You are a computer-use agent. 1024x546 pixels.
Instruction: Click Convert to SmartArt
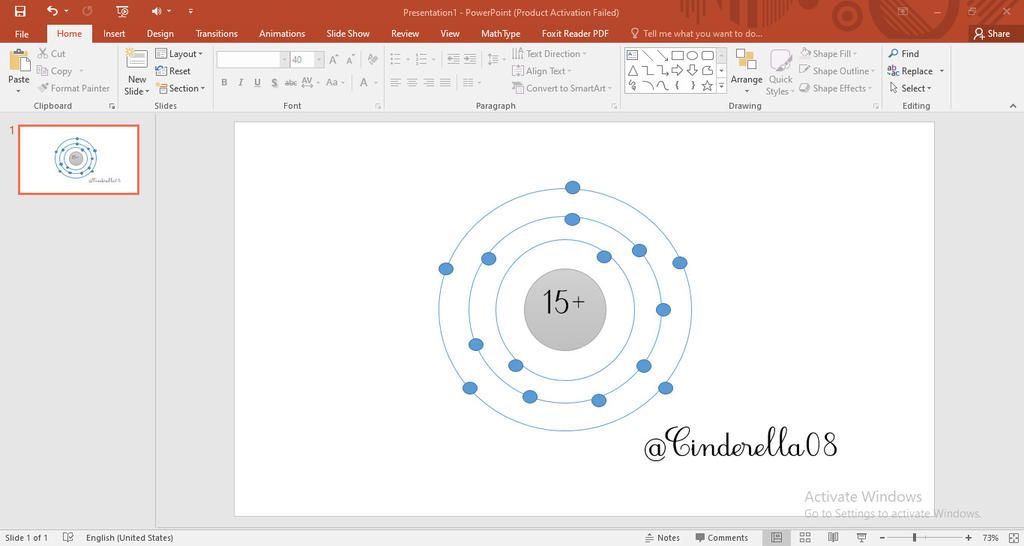pos(562,88)
